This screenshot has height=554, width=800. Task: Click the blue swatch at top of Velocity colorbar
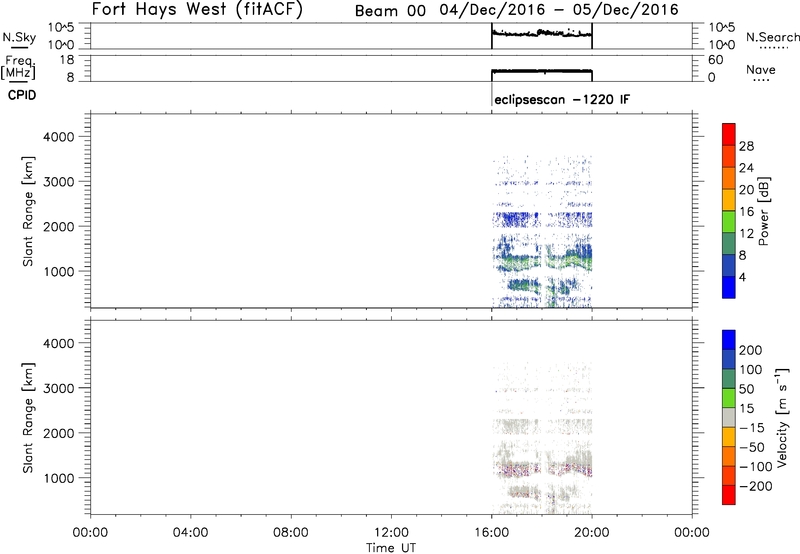(729, 340)
